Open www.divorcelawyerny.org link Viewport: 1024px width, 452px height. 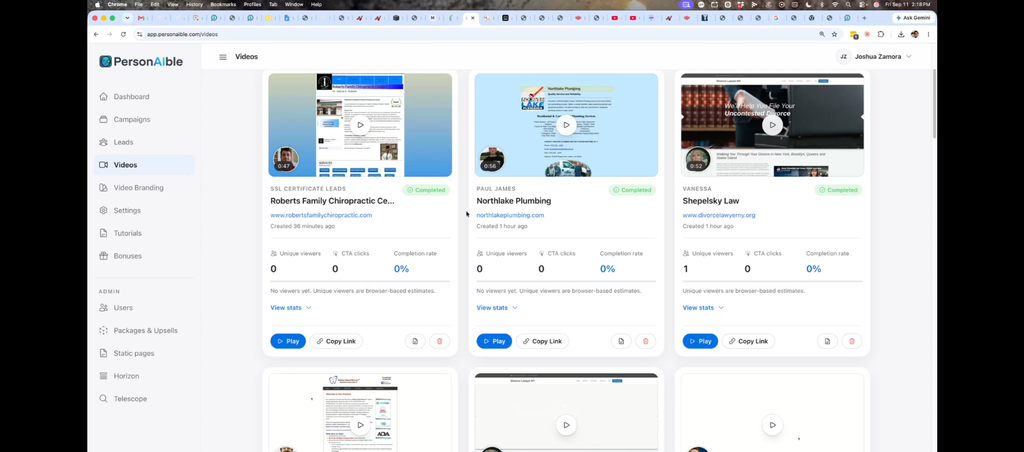coord(719,216)
